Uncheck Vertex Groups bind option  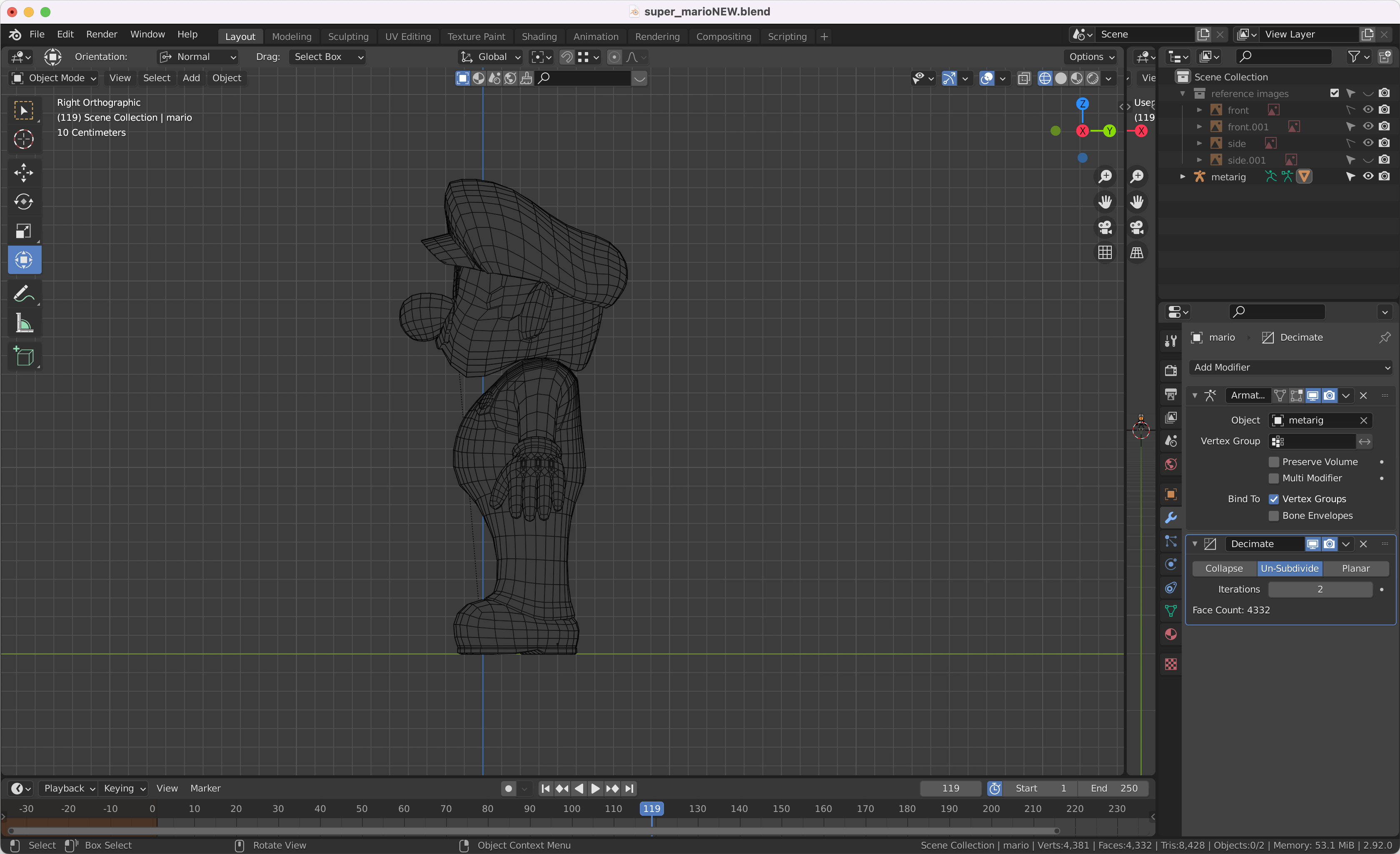(x=1274, y=499)
